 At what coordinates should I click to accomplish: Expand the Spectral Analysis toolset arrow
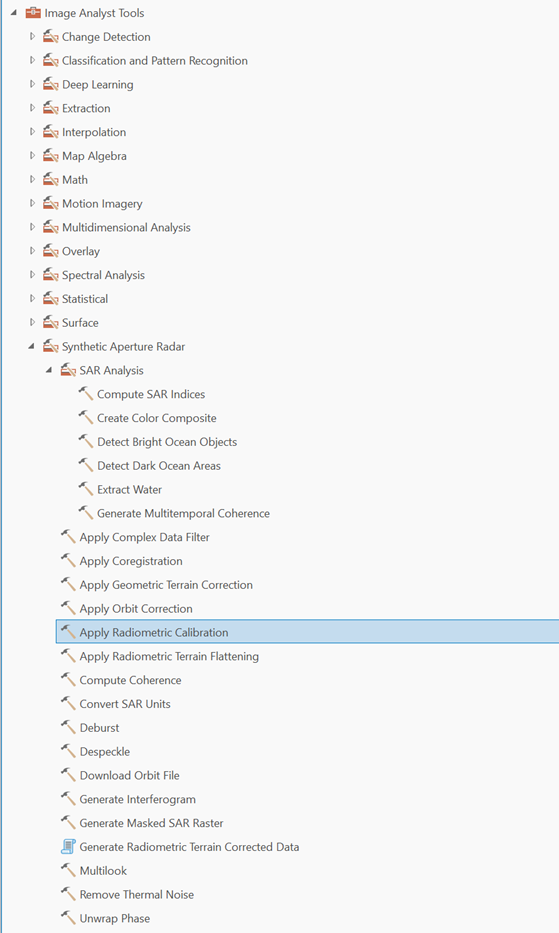pyautogui.click(x=32, y=274)
